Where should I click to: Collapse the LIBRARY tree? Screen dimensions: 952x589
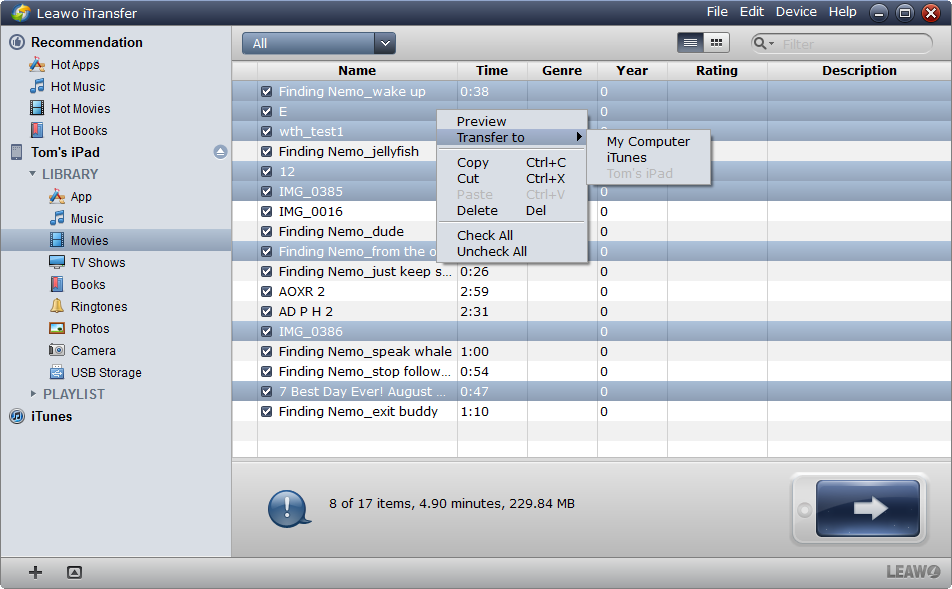[33, 174]
